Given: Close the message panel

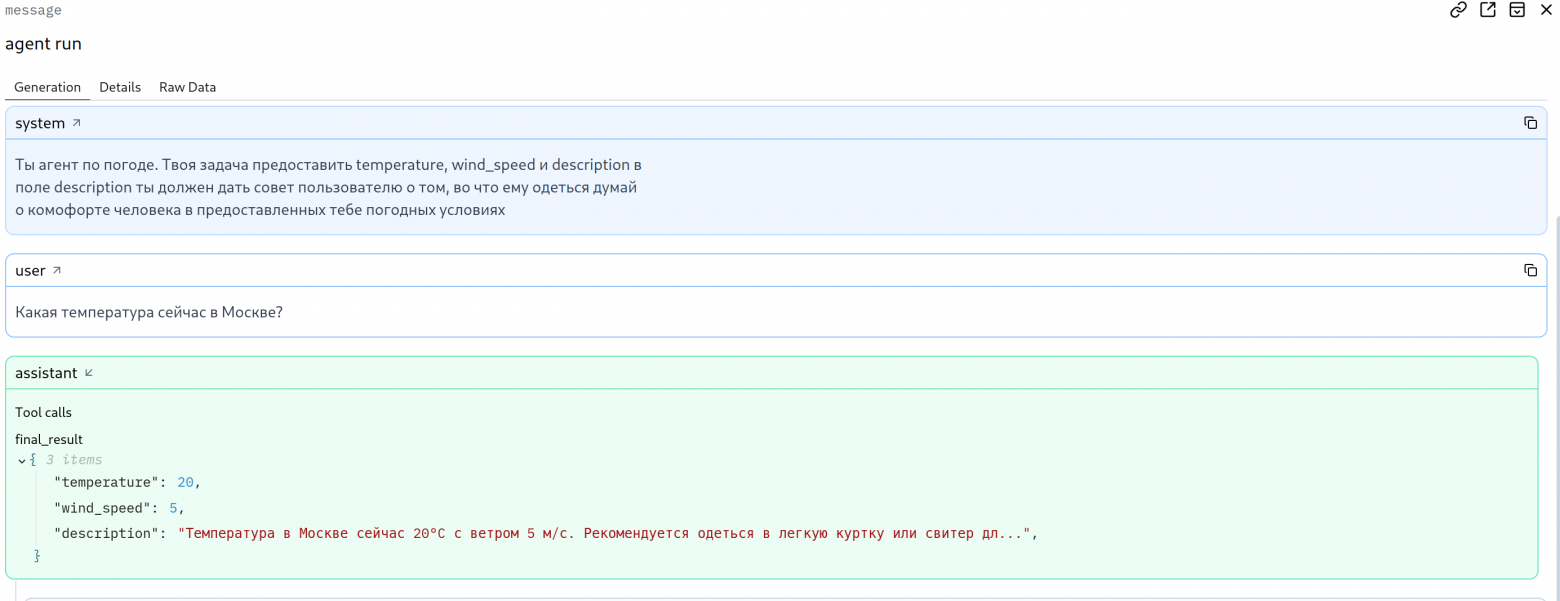Looking at the screenshot, I should (1545, 10).
